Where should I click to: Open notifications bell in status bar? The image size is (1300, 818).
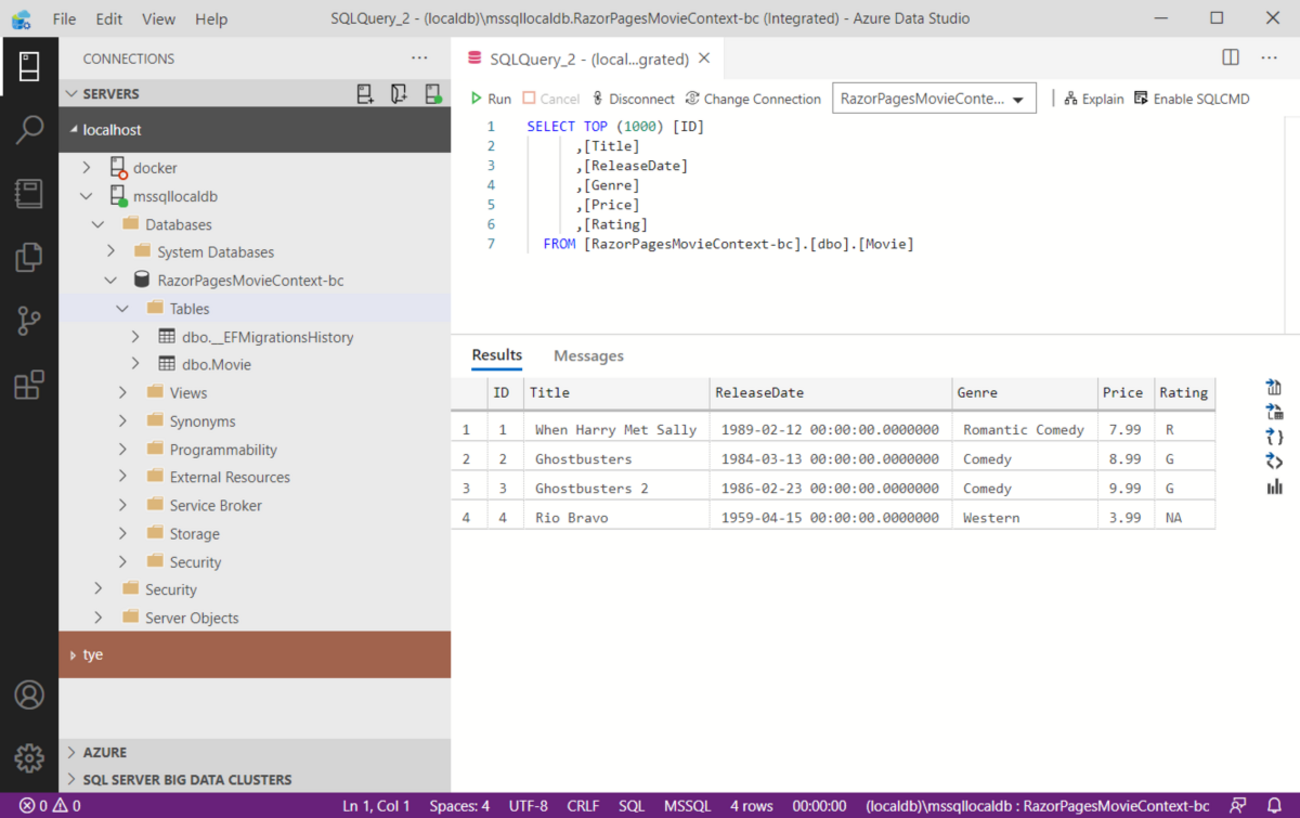coord(1275,805)
